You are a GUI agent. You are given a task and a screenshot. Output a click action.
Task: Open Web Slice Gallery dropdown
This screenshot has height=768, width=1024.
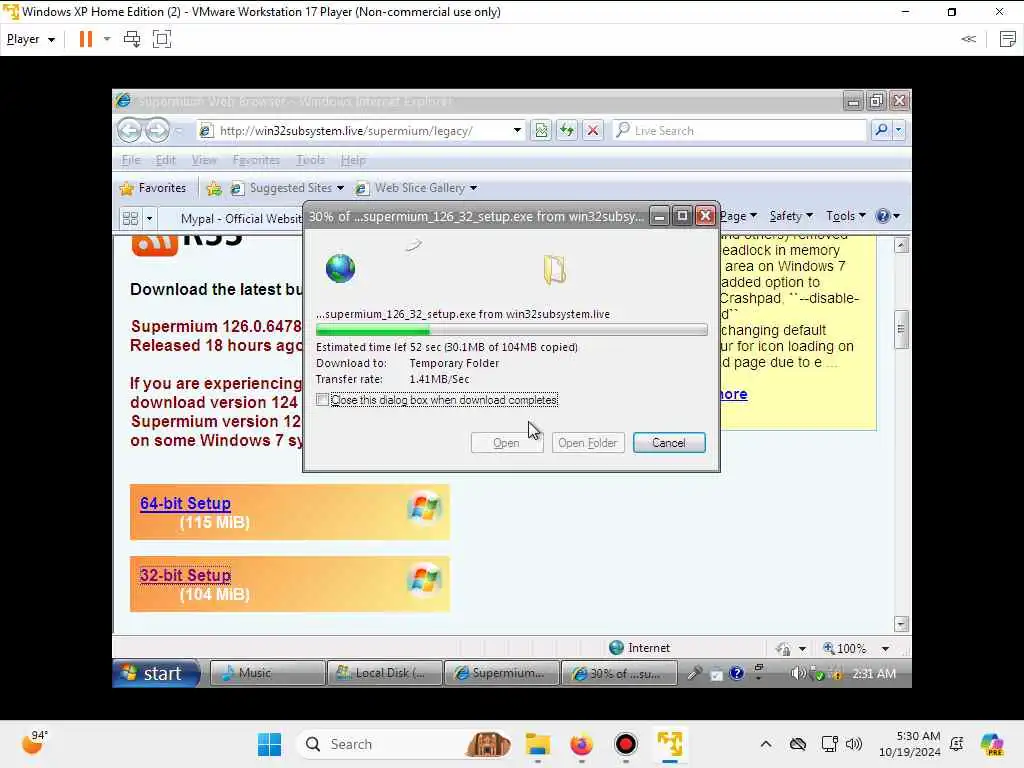416,188
